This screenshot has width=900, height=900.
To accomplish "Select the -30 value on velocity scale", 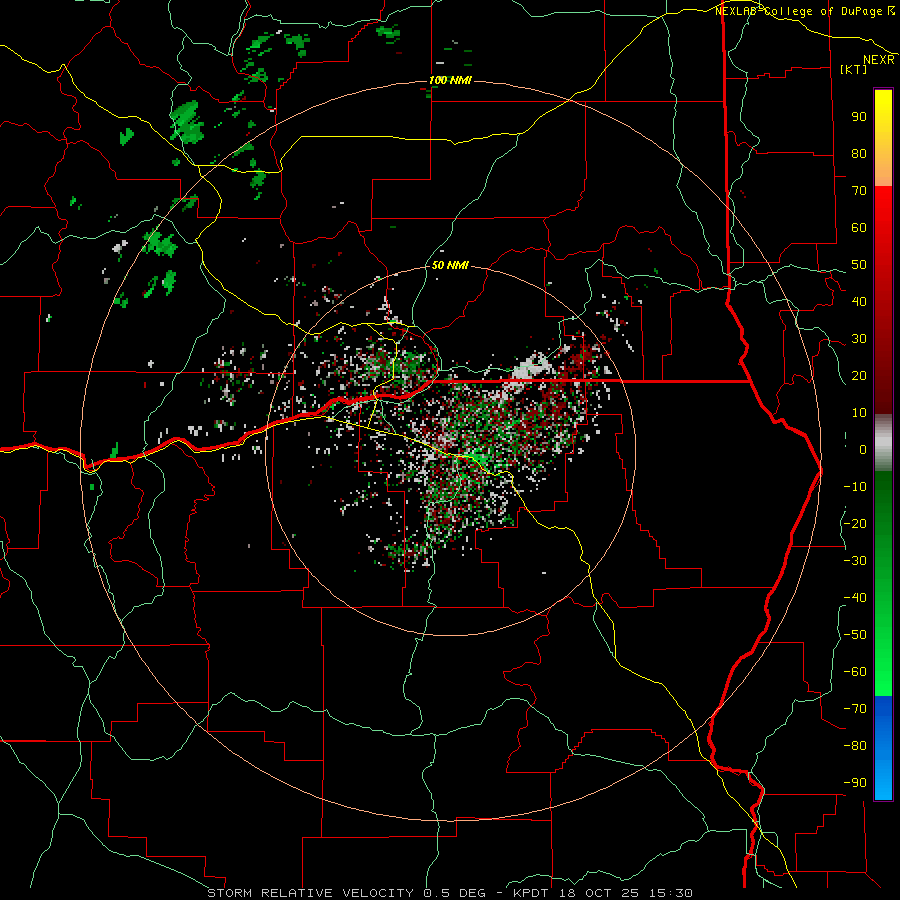I will point(855,561).
